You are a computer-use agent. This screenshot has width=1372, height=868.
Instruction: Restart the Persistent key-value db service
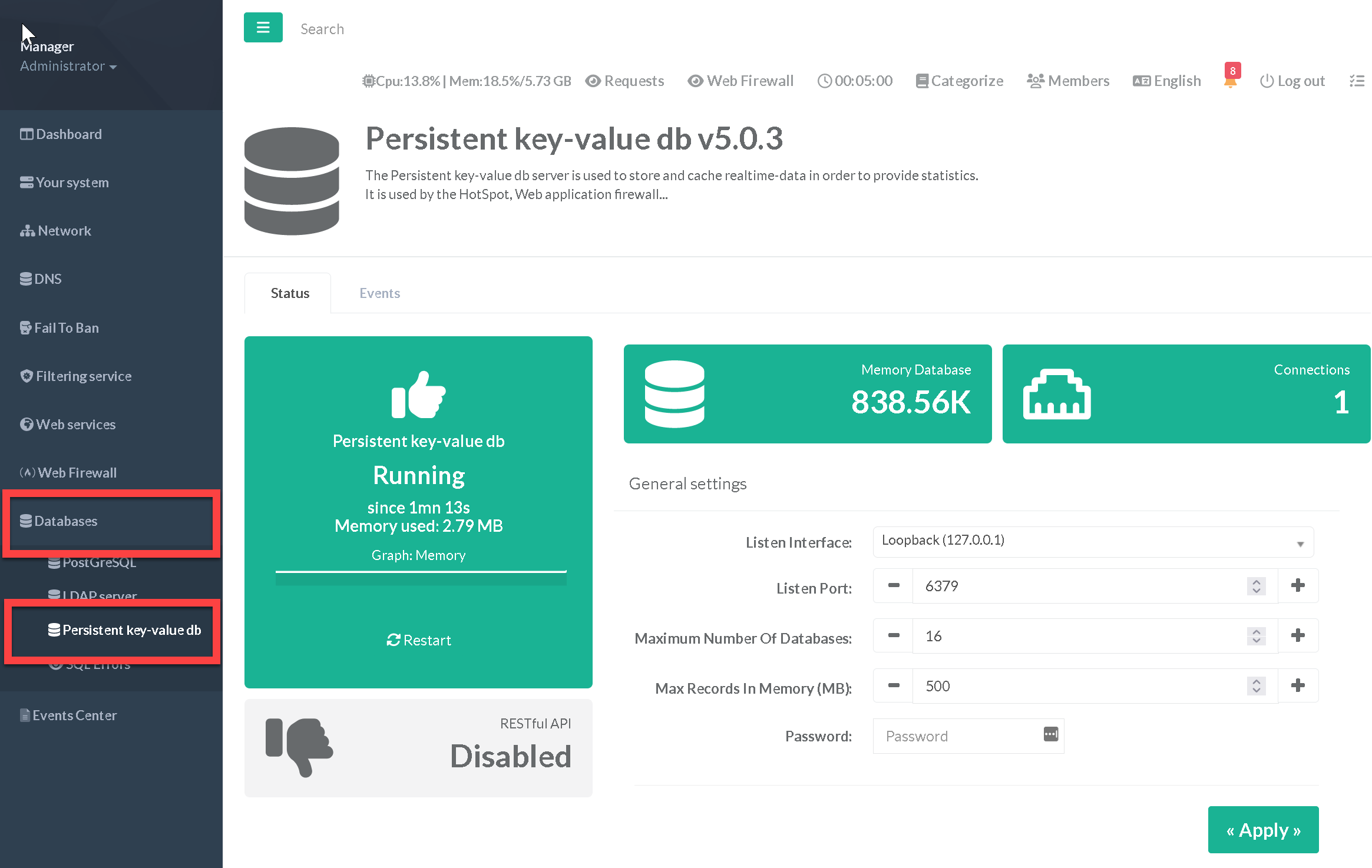[418, 640]
